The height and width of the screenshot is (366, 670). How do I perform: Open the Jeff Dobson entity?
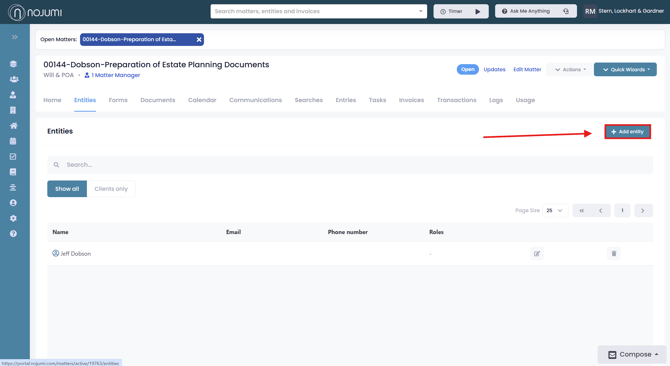(x=76, y=254)
